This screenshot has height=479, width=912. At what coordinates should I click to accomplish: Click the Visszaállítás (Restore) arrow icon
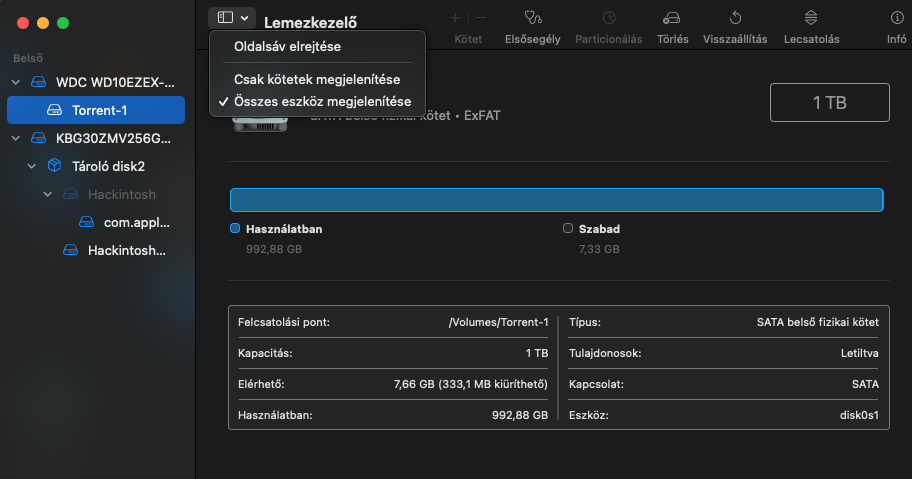pyautogui.click(x=735, y=18)
